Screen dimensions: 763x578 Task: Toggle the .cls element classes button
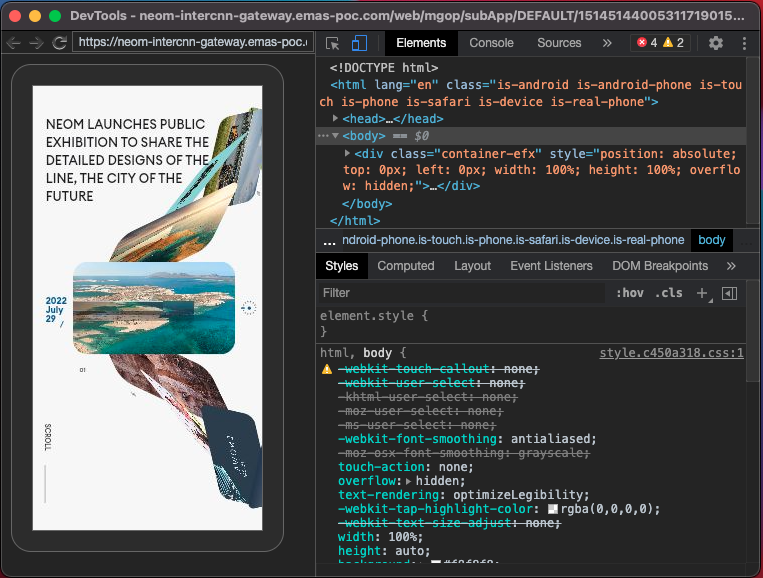tap(668, 293)
